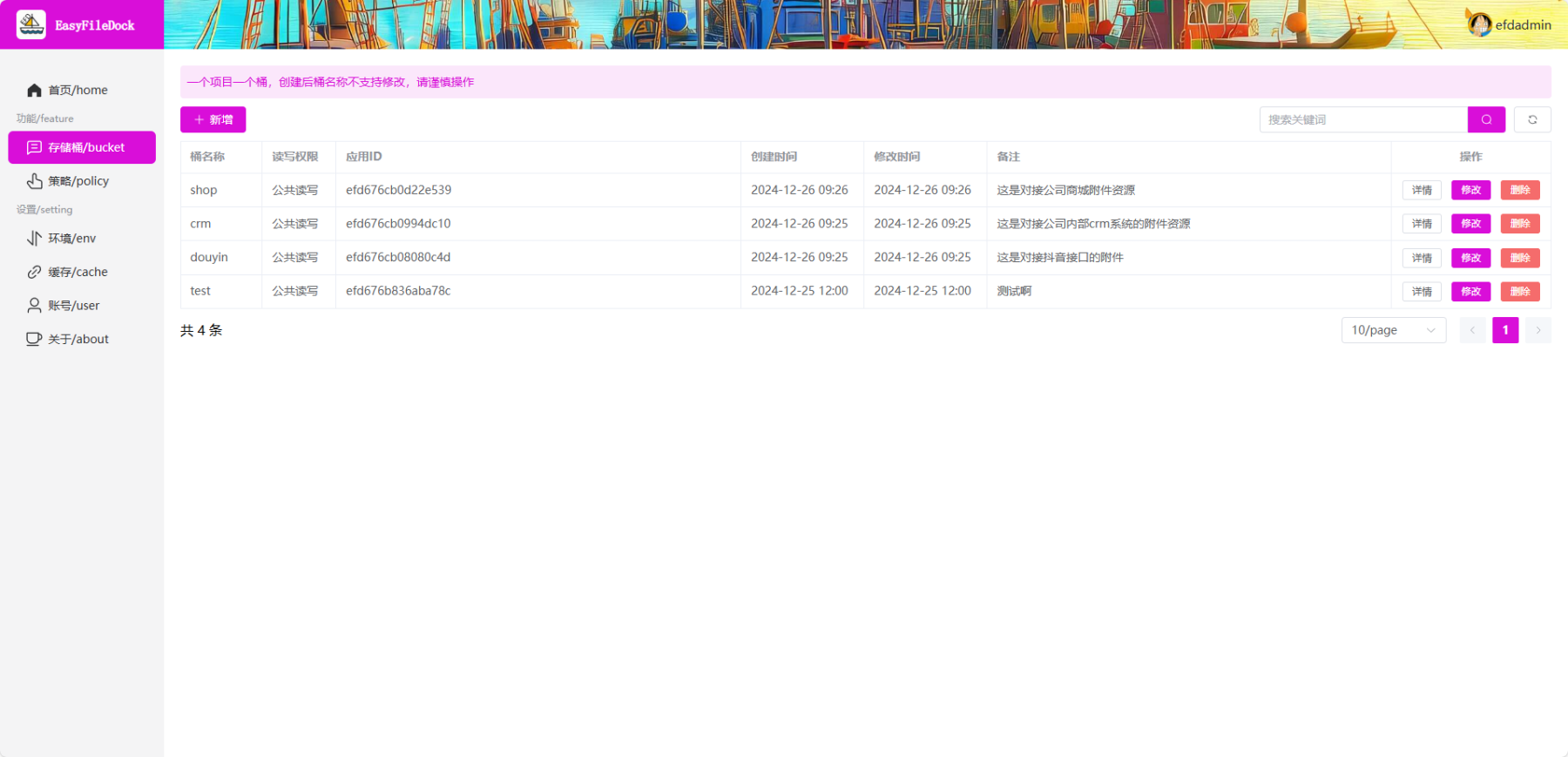Click the refresh icon button
The image size is (1568, 757).
coord(1532,119)
